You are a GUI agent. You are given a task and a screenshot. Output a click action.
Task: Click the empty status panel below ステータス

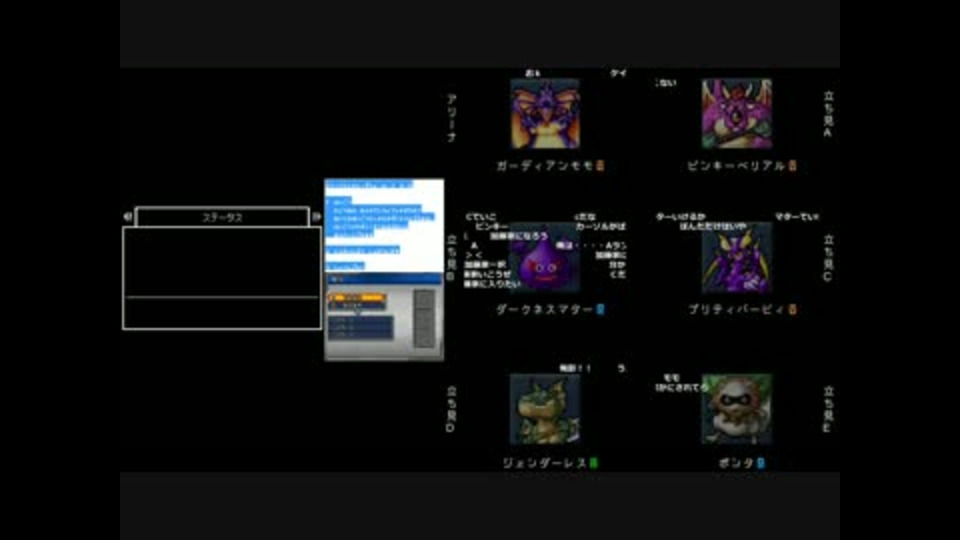point(222,278)
